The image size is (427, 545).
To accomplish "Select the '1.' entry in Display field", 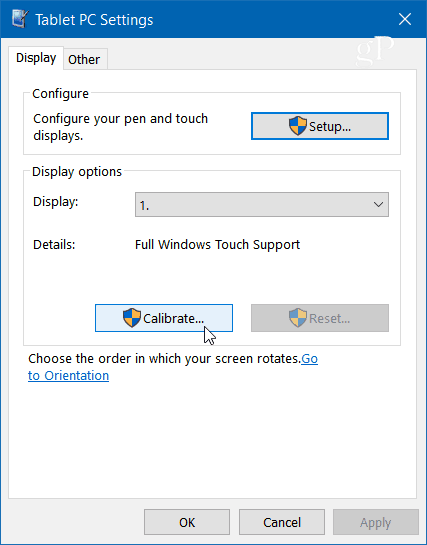I will pyautogui.click(x=144, y=206).
